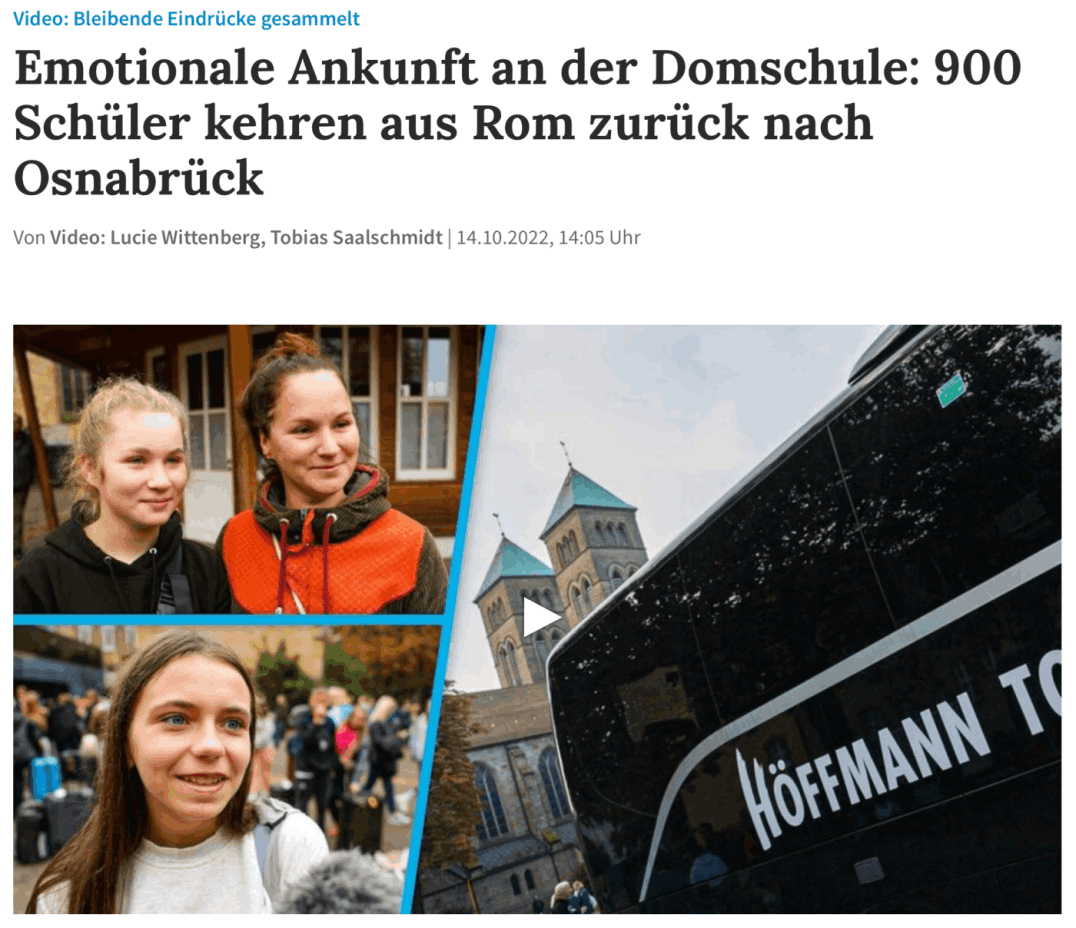Click the word 'Von' before the authors
The width and height of the screenshot is (1076, 928).
(x=29, y=237)
